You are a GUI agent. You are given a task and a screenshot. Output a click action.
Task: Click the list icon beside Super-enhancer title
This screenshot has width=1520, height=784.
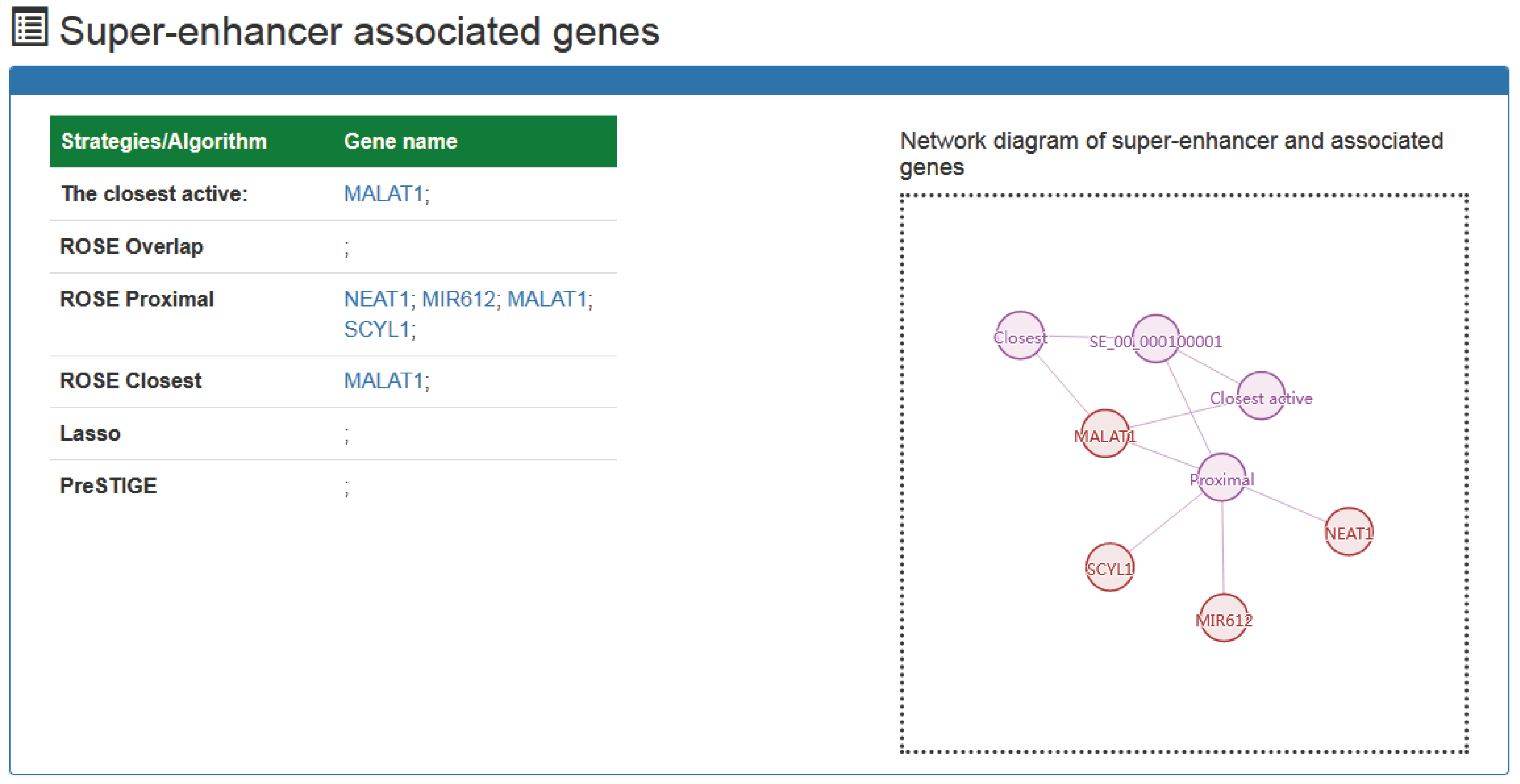(x=30, y=27)
